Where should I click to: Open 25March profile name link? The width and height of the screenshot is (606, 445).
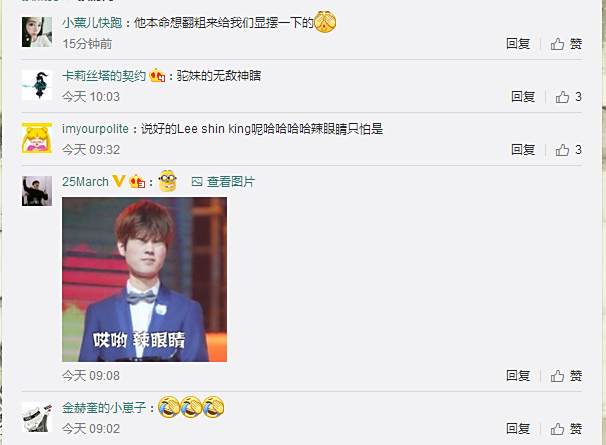click(85, 181)
